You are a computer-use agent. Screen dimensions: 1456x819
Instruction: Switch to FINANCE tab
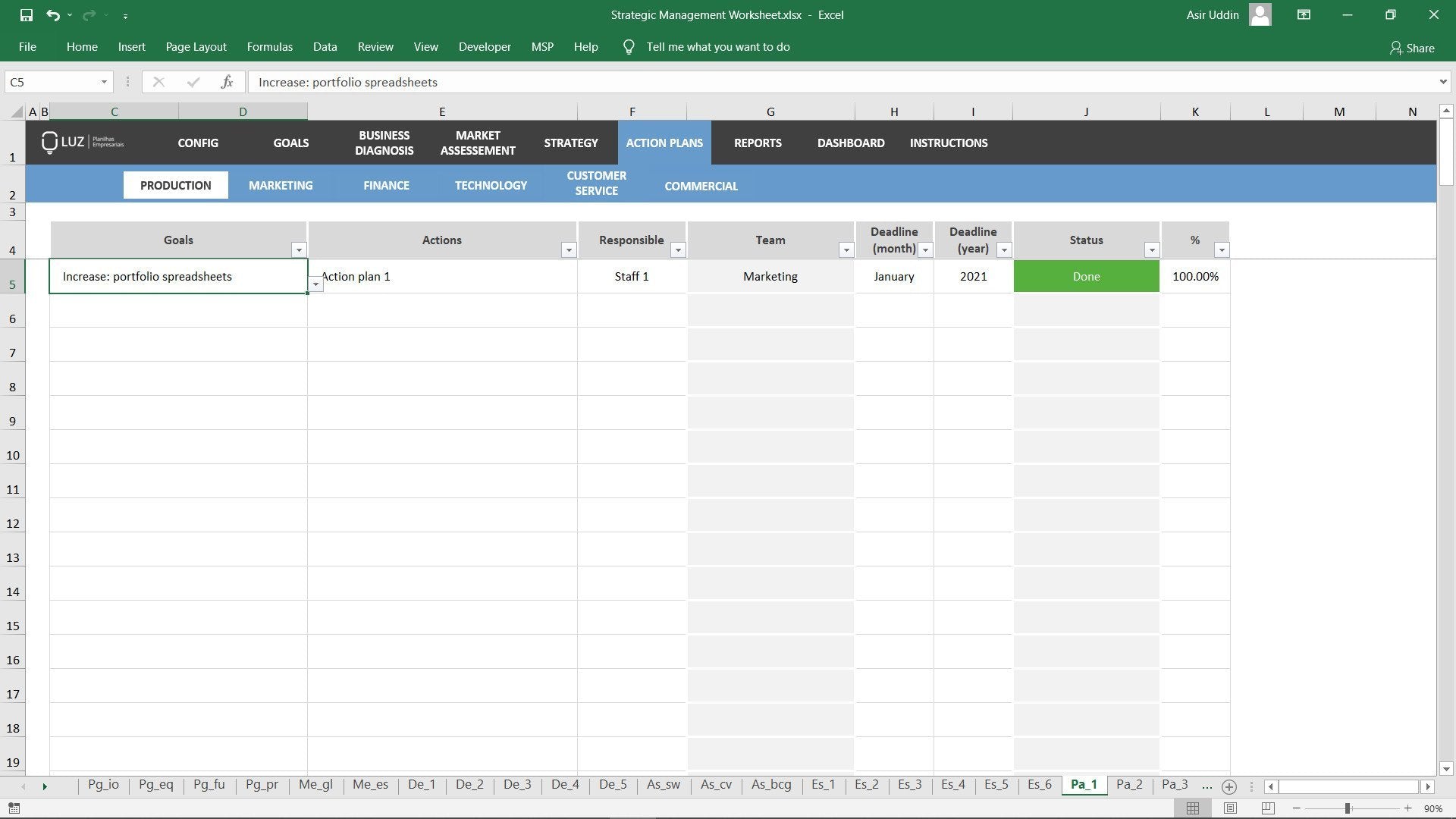[x=385, y=184]
